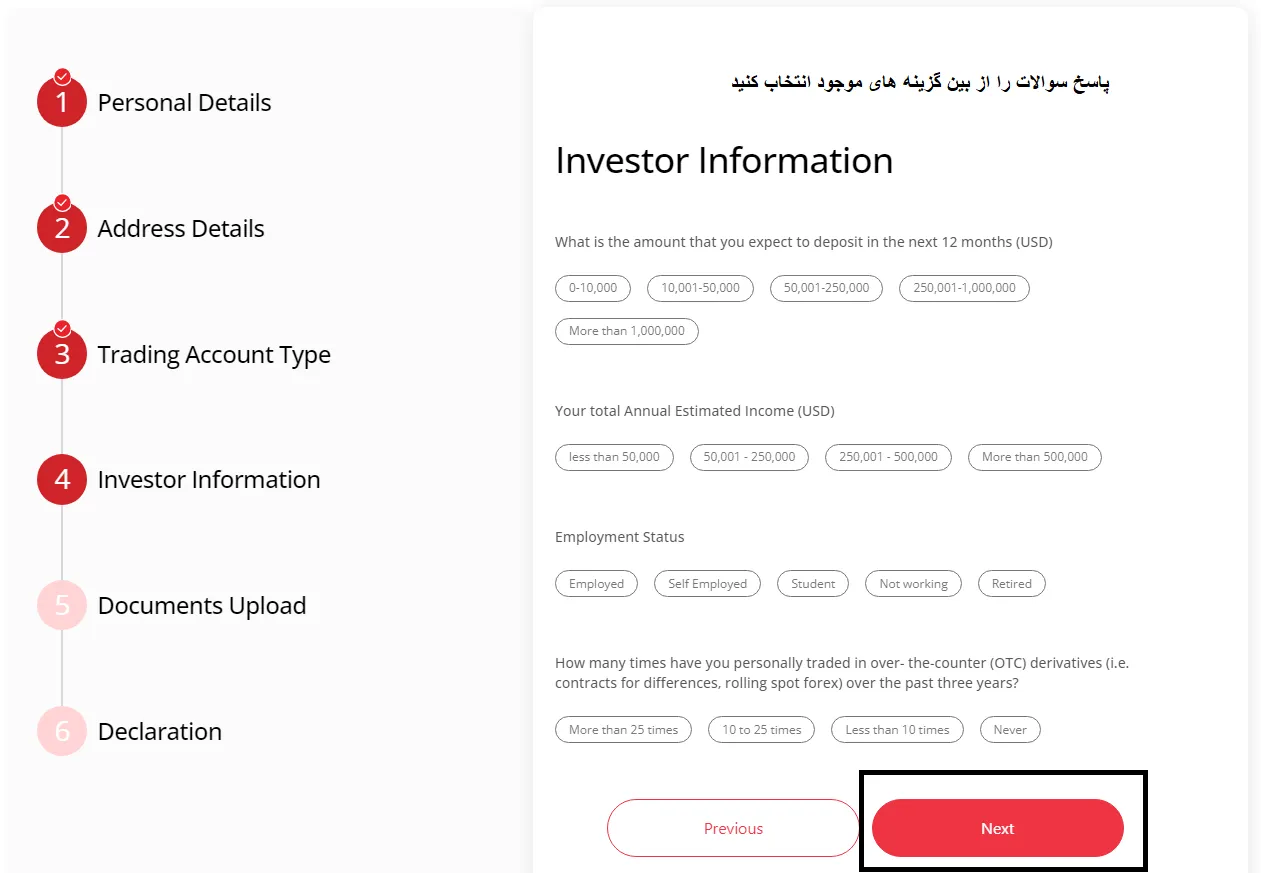The height and width of the screenshot is (873, 1261).
Task: Select Never for OTC trading experience
Action: pyautogui.click(x=1010, y=729)
